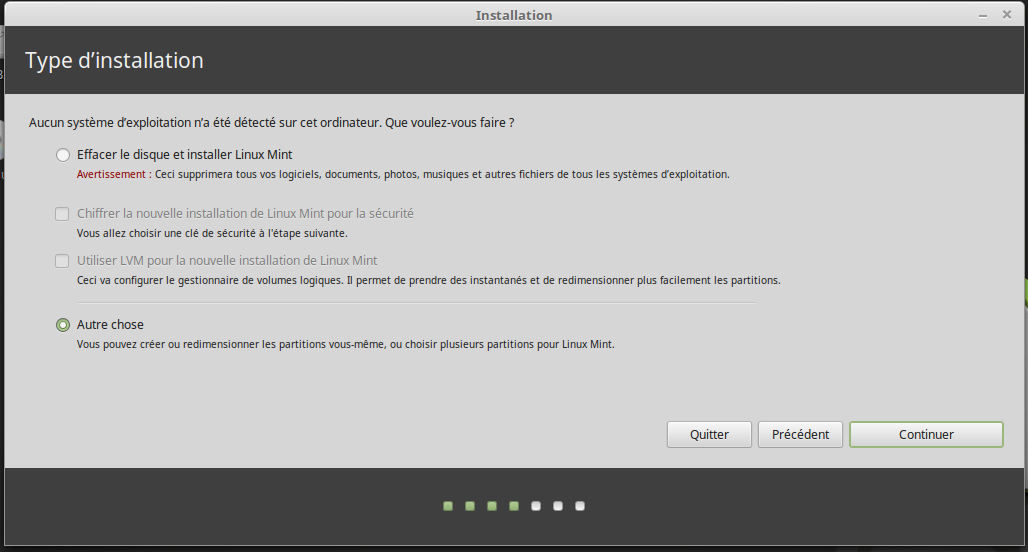Image resolution: width=1028 pixels, height=552 pixels.
Task: Click the first green progress dot
Action: pyautogui.click(x=448, y=506)
